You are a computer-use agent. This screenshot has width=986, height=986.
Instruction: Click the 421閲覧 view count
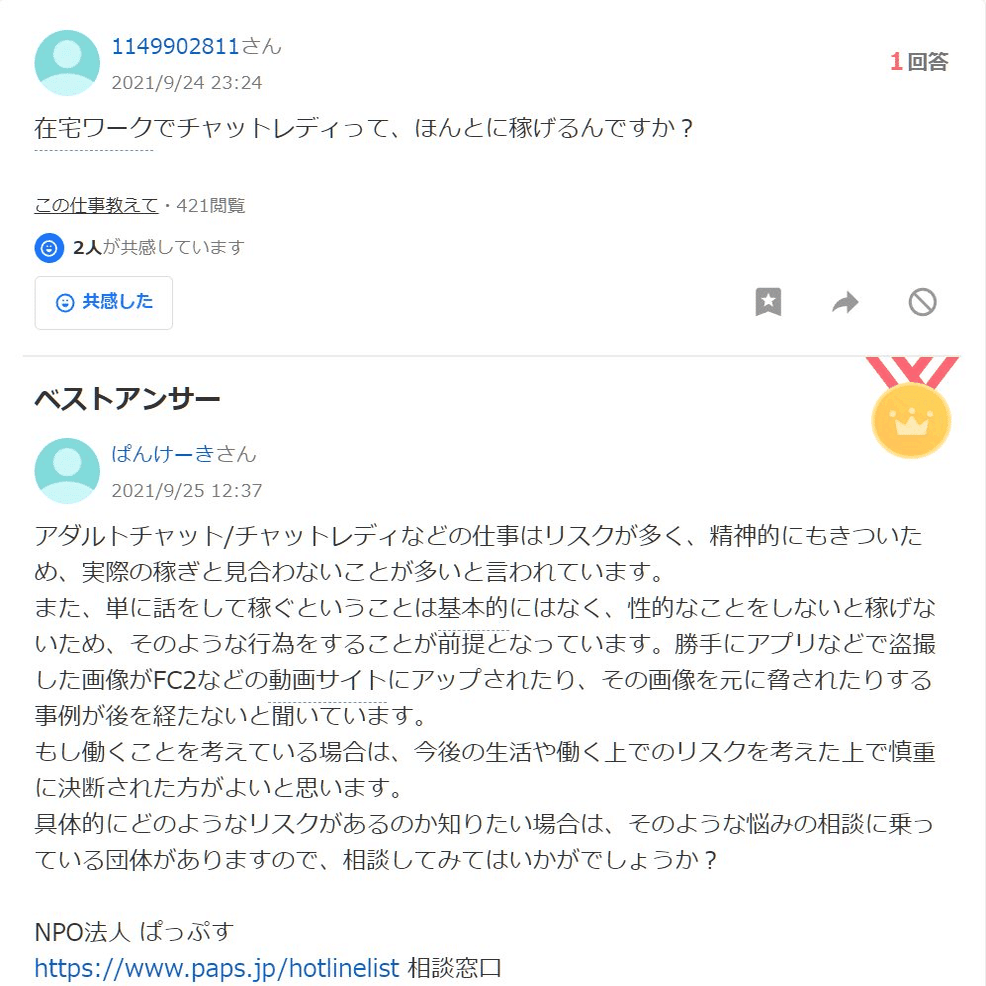pos(211,205)
